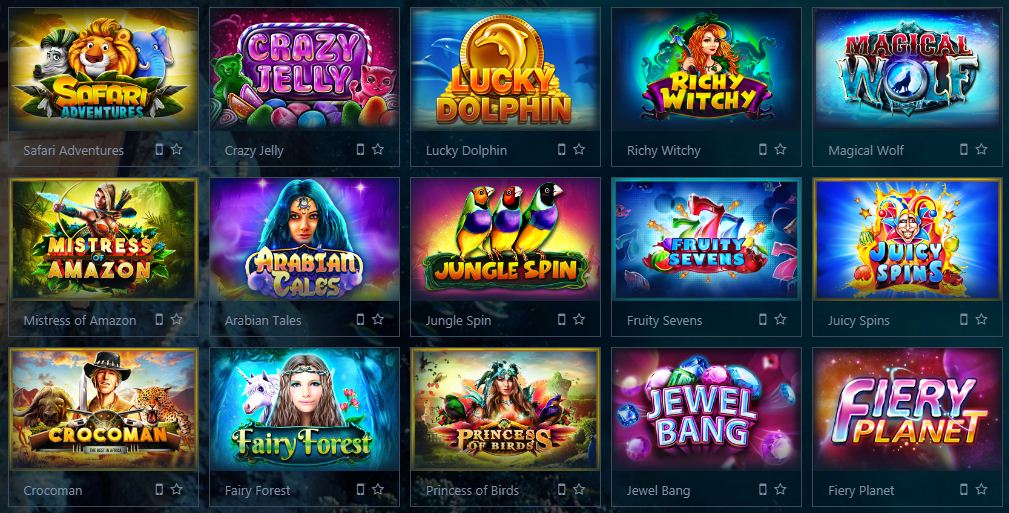The height and width of the screenshot is (513, 1009).
Task: Click the Richy Witchy title link
Action: (663, 151)
